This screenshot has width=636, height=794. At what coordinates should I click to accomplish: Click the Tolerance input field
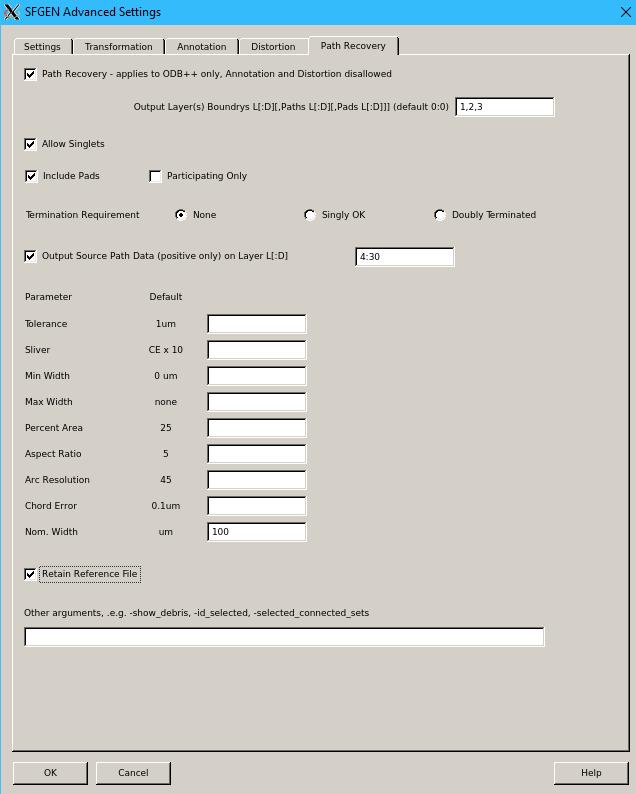coord(257,324)
